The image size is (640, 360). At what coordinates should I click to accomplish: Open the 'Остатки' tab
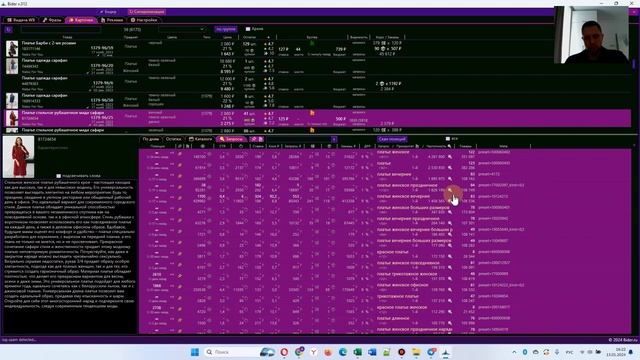tap(173, 139)
